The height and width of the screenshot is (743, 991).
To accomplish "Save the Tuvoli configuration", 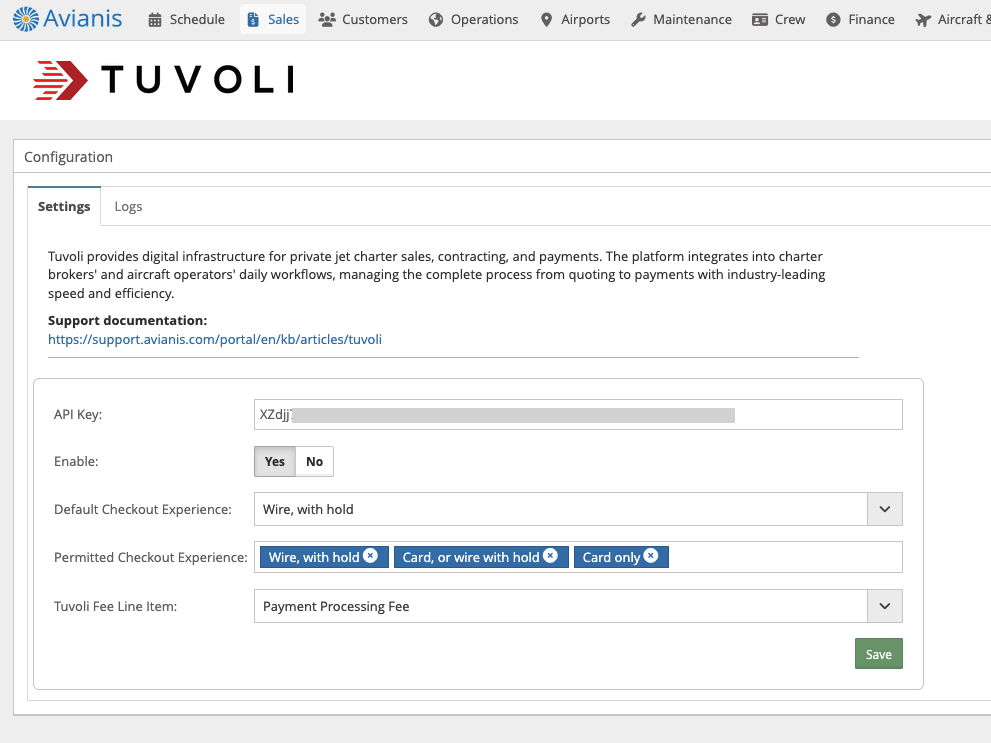I will click(x=879, y=654).
